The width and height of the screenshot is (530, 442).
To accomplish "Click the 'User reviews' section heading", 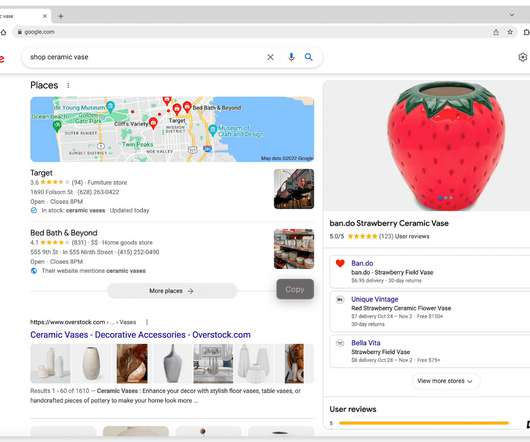I will (353, 409).
